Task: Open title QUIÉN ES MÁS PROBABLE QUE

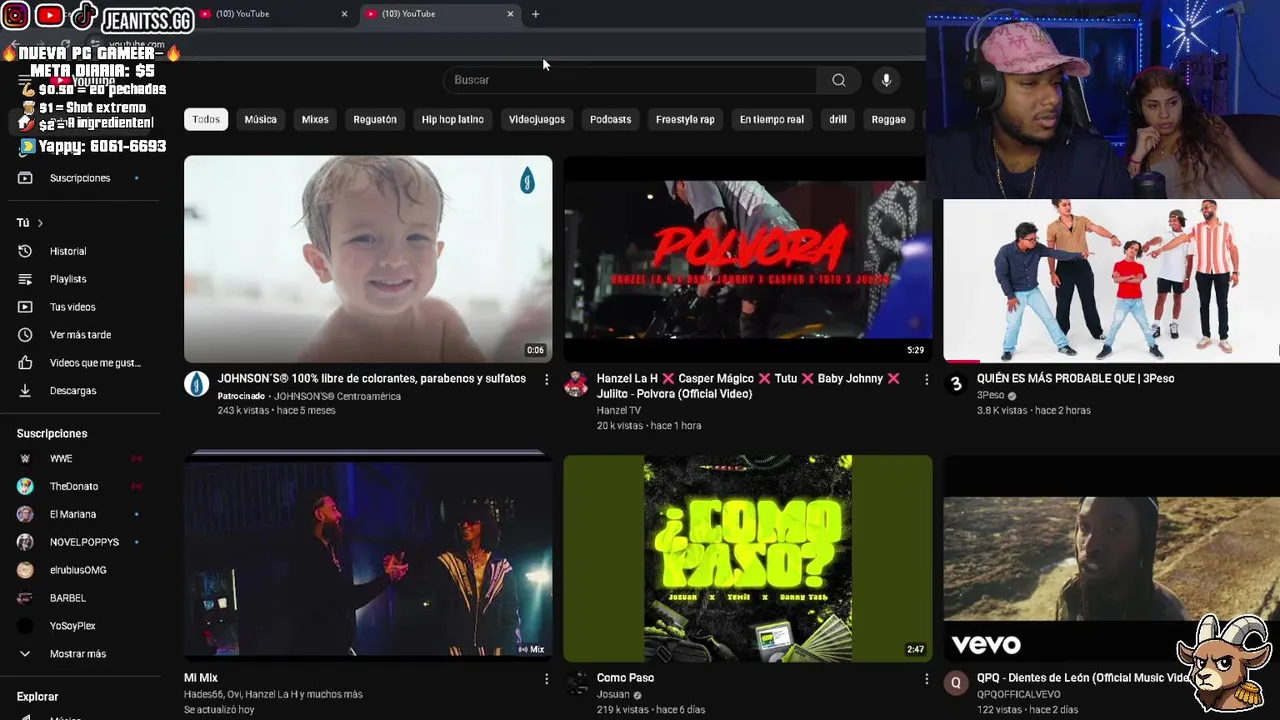Action: [1075, 379]
